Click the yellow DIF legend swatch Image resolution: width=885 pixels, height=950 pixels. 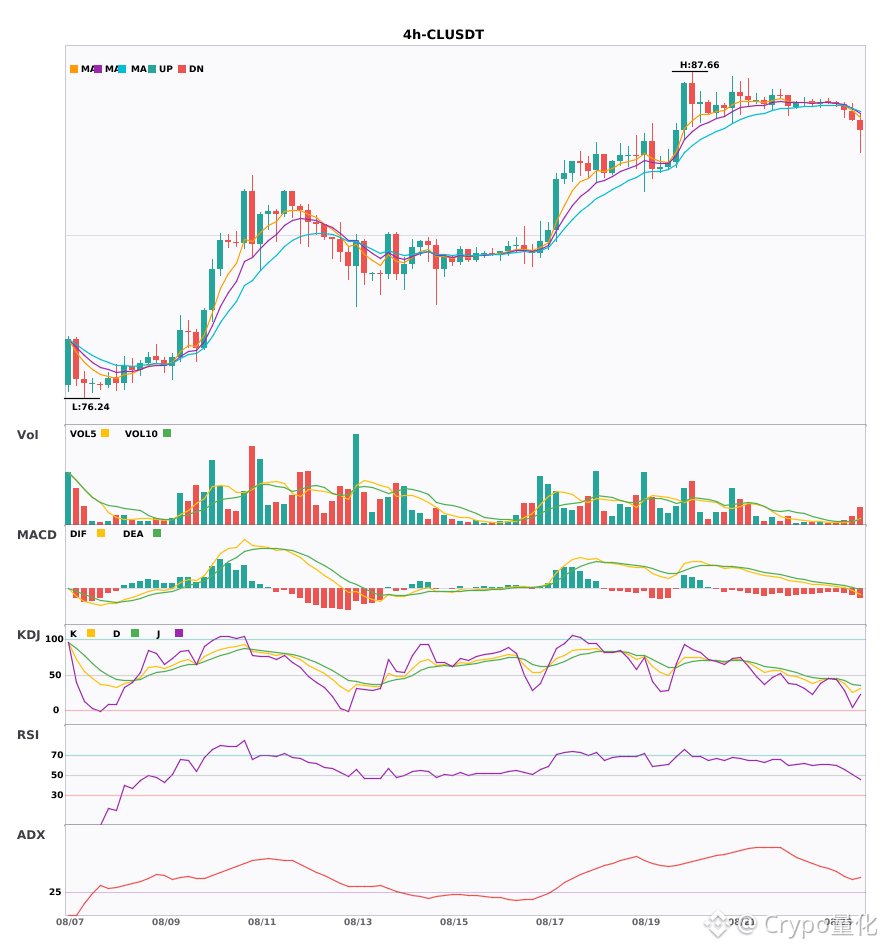pyautogui.click(x=101, y=533)
